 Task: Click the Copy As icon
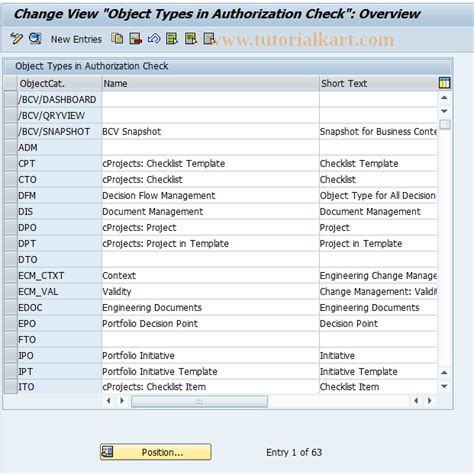[x=117, y=39]
